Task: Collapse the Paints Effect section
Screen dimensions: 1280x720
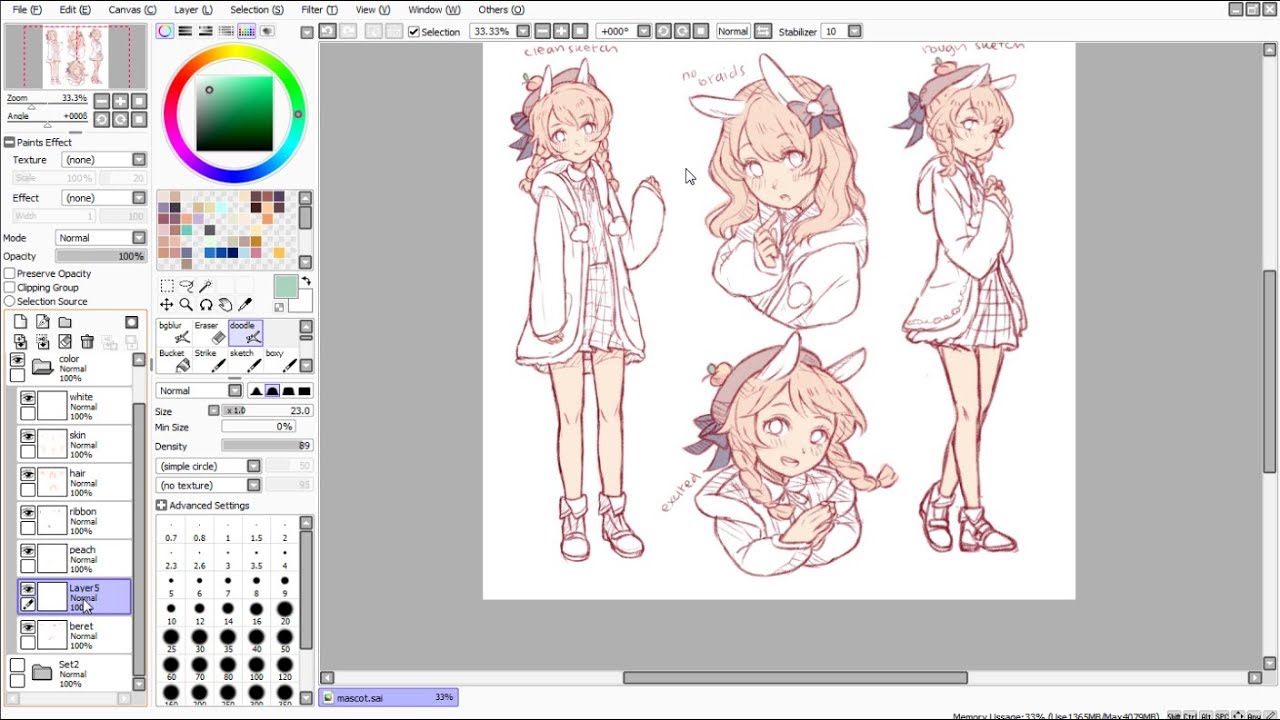Action: click(x=9, y=143)
